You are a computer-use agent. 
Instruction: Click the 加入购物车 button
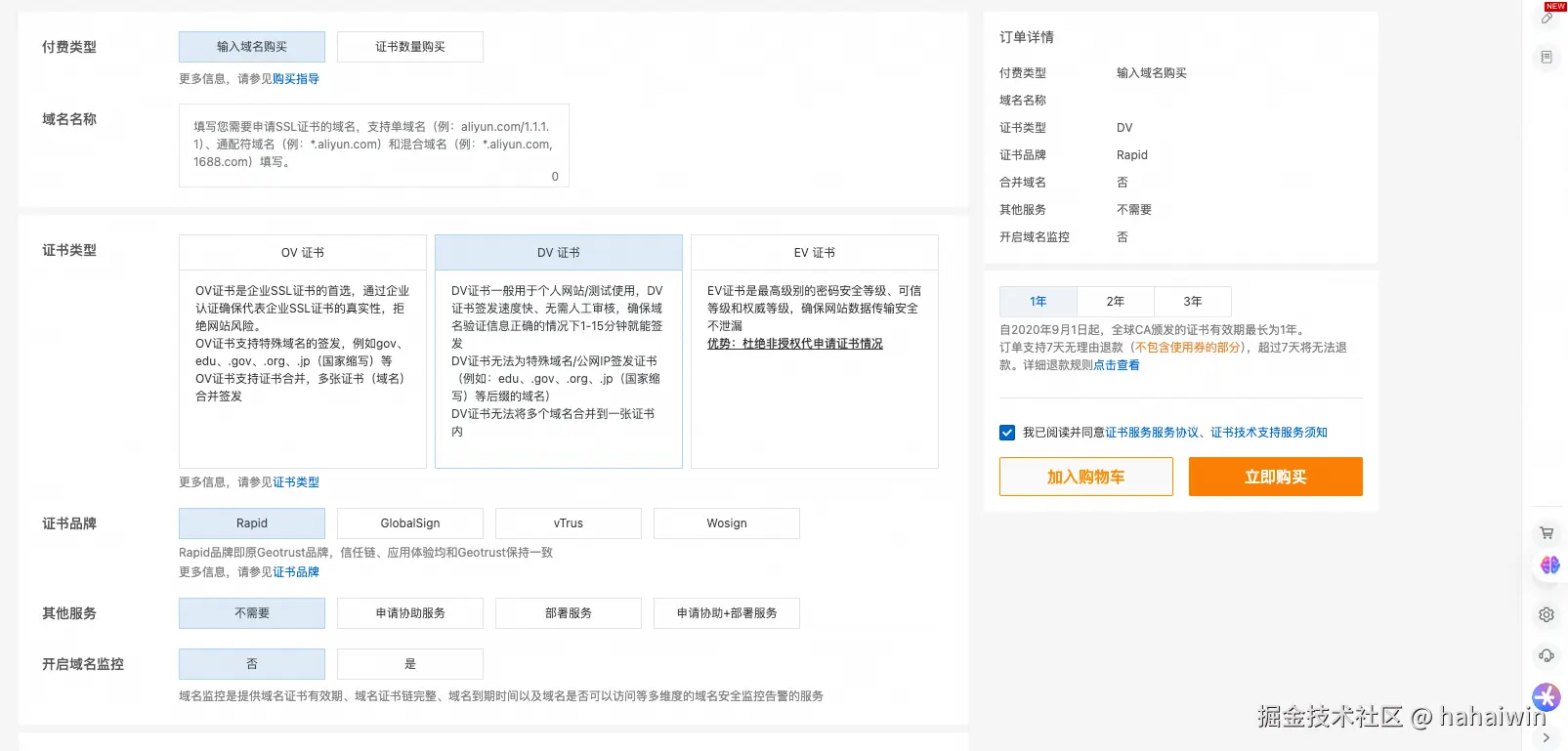click(x=1086, y=477)
